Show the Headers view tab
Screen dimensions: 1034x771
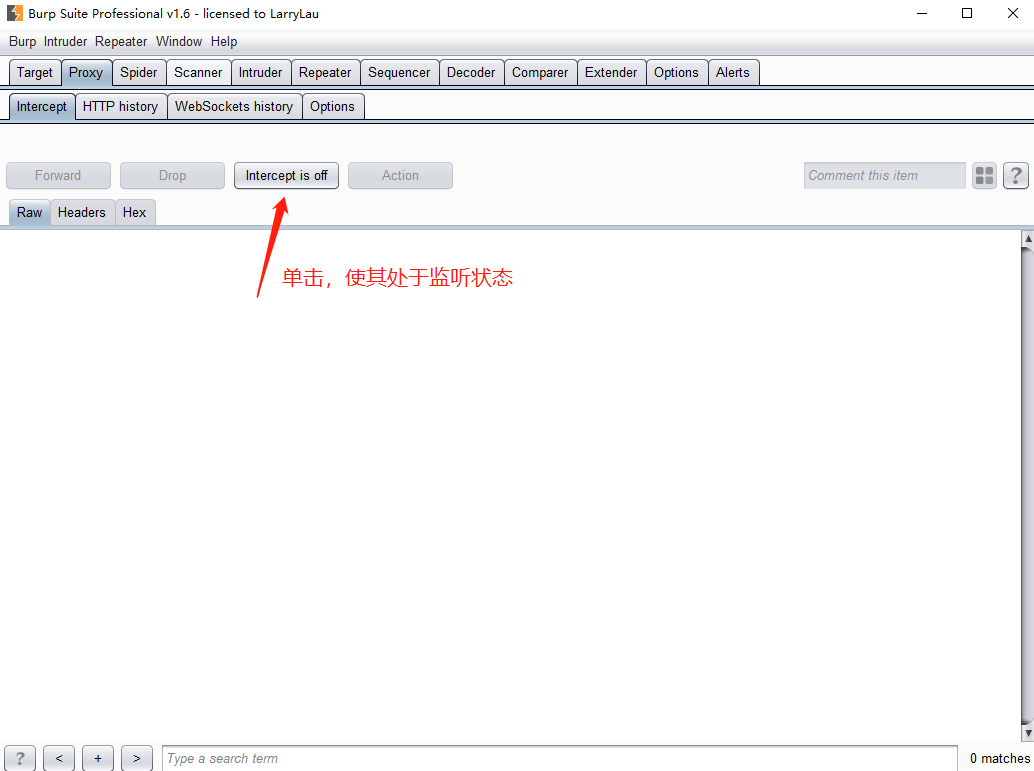tap(81, 212)
